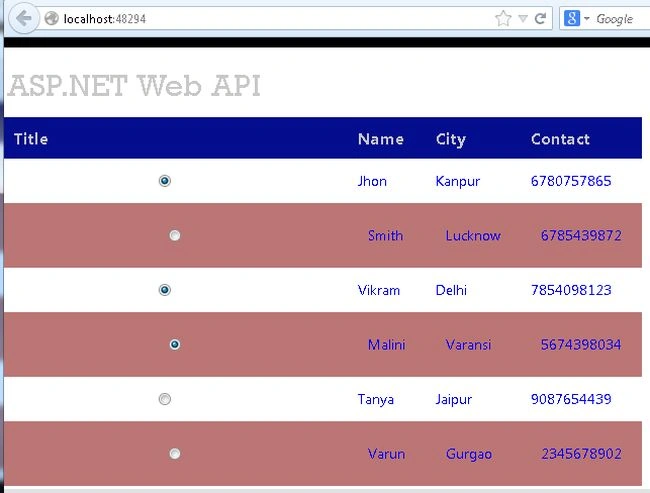Select the radio button for Vikram
Viewport: 650px width, 493px height.
click(165, 290)
